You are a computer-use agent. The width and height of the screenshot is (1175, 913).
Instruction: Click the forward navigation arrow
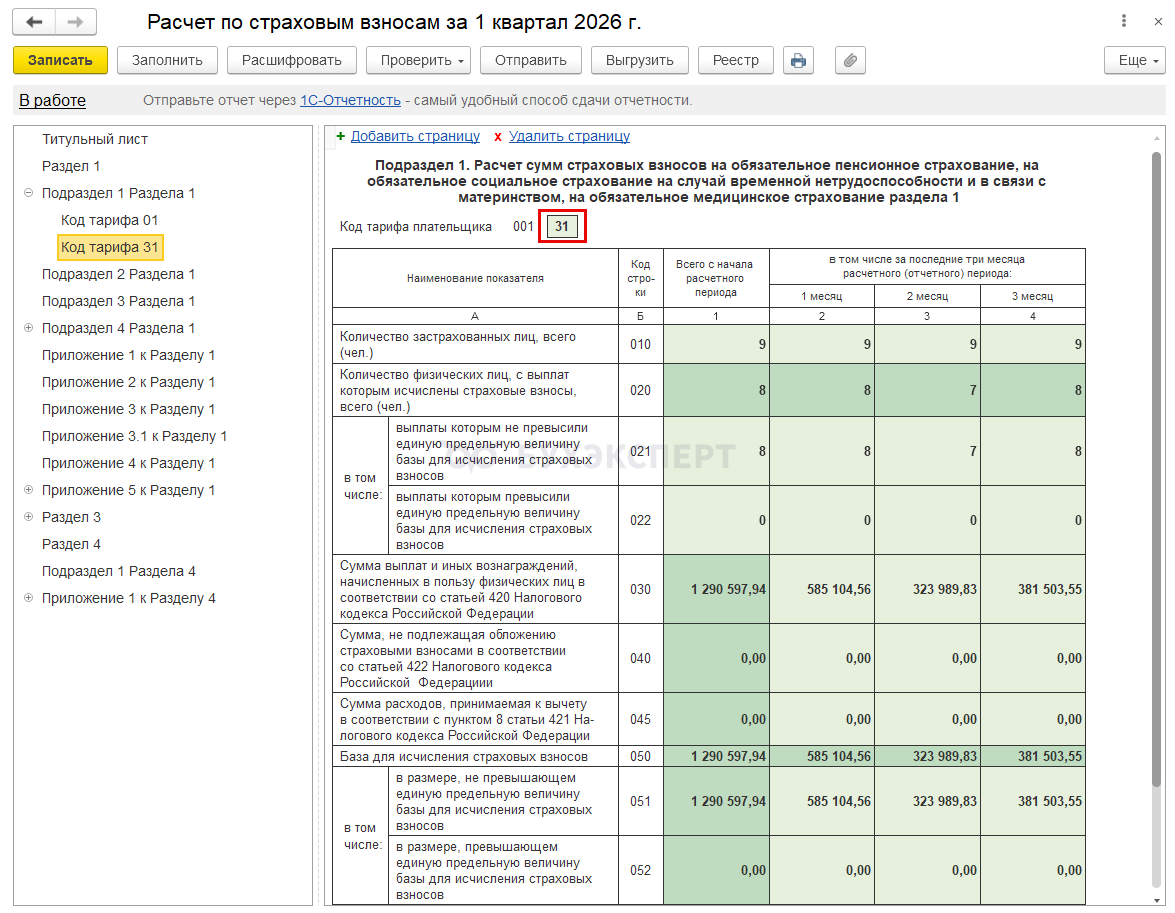click(75, 22)
